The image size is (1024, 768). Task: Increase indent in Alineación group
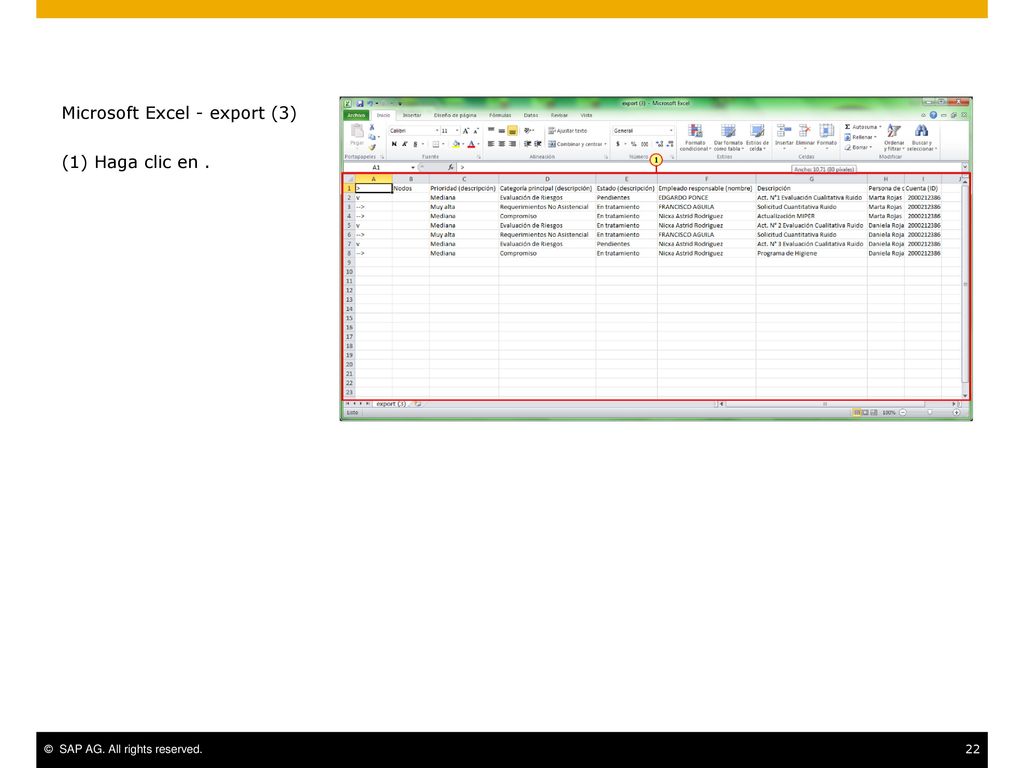pos(537,144)
